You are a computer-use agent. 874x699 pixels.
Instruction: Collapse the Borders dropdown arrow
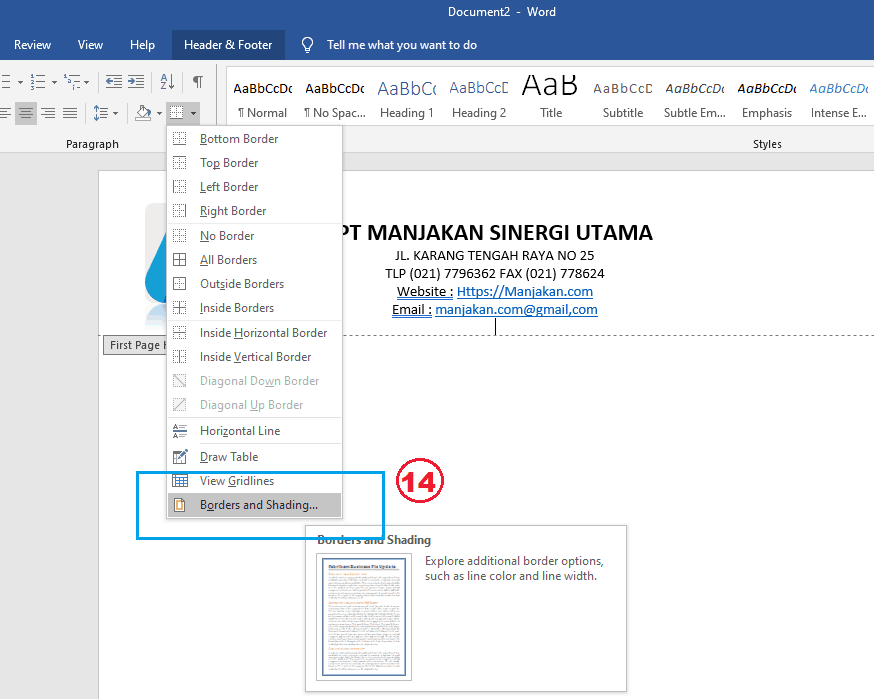point(193,114)
